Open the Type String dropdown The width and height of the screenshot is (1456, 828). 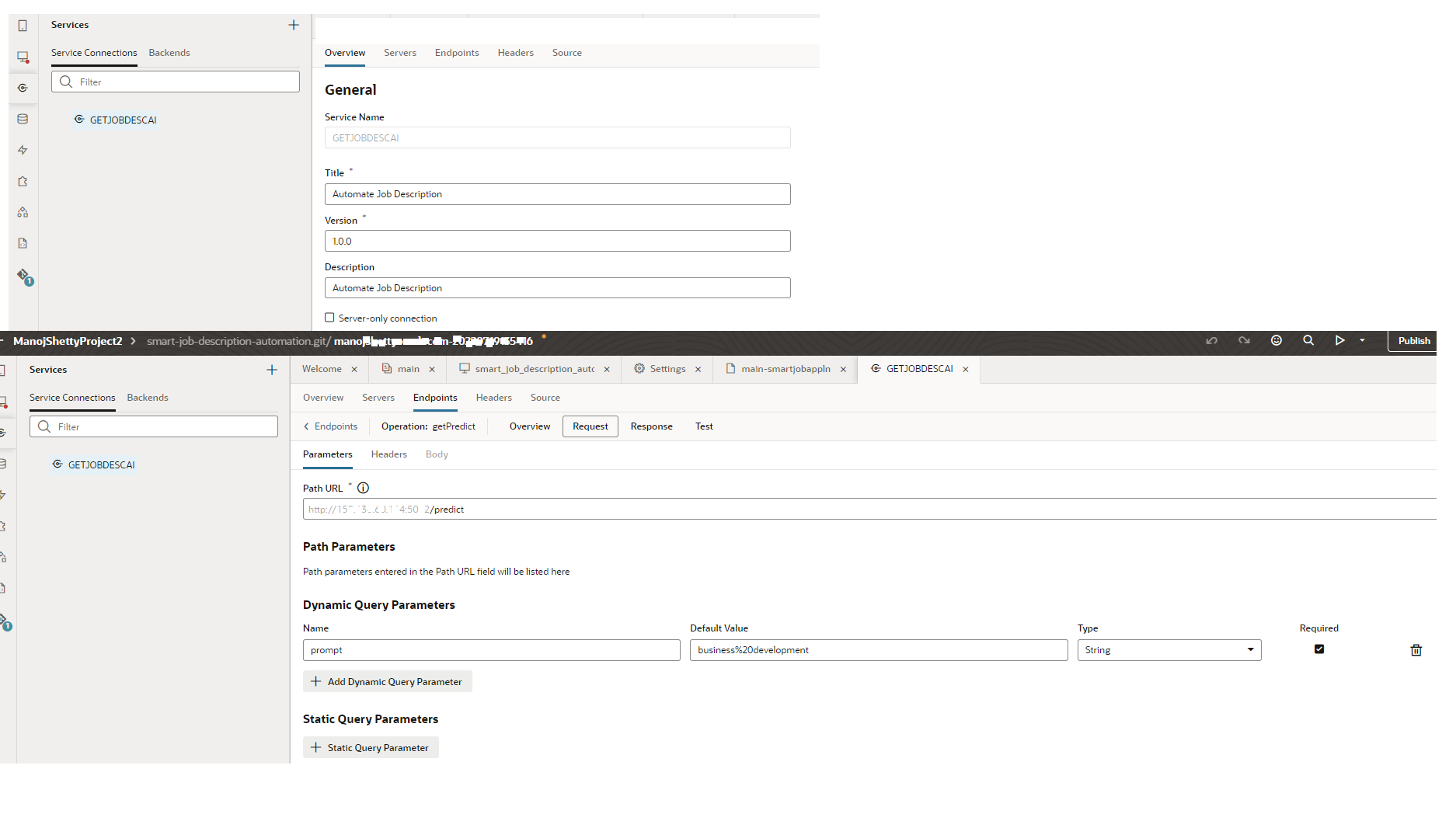coord(1169,650)
